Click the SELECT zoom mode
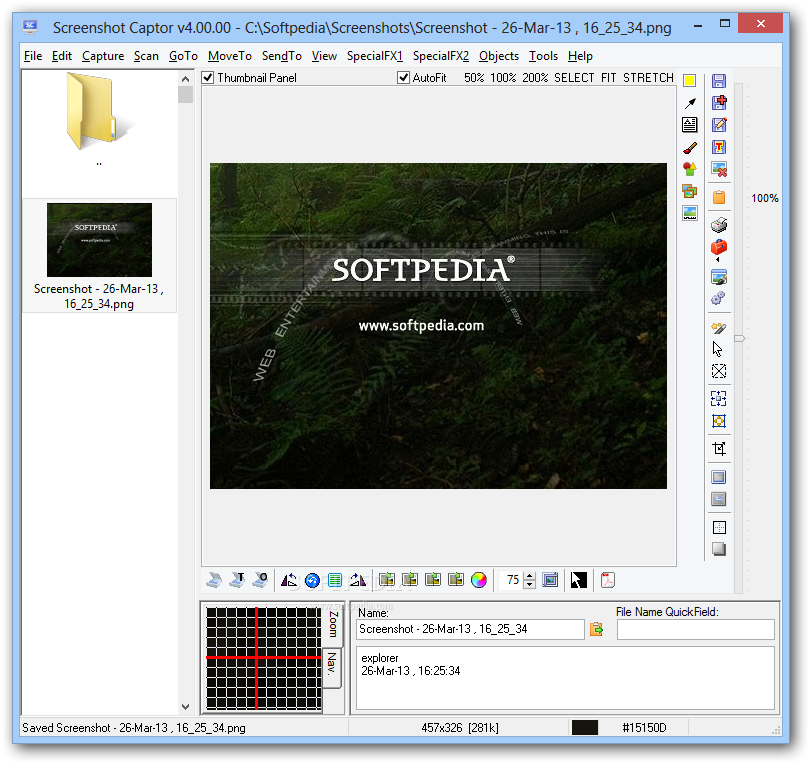This screenshot has width=810, height=764. [574, 77]
